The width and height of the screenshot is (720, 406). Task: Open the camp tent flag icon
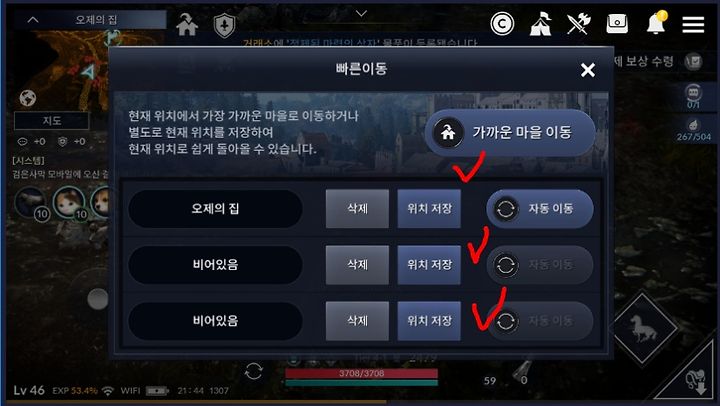(x=540, y=24)
